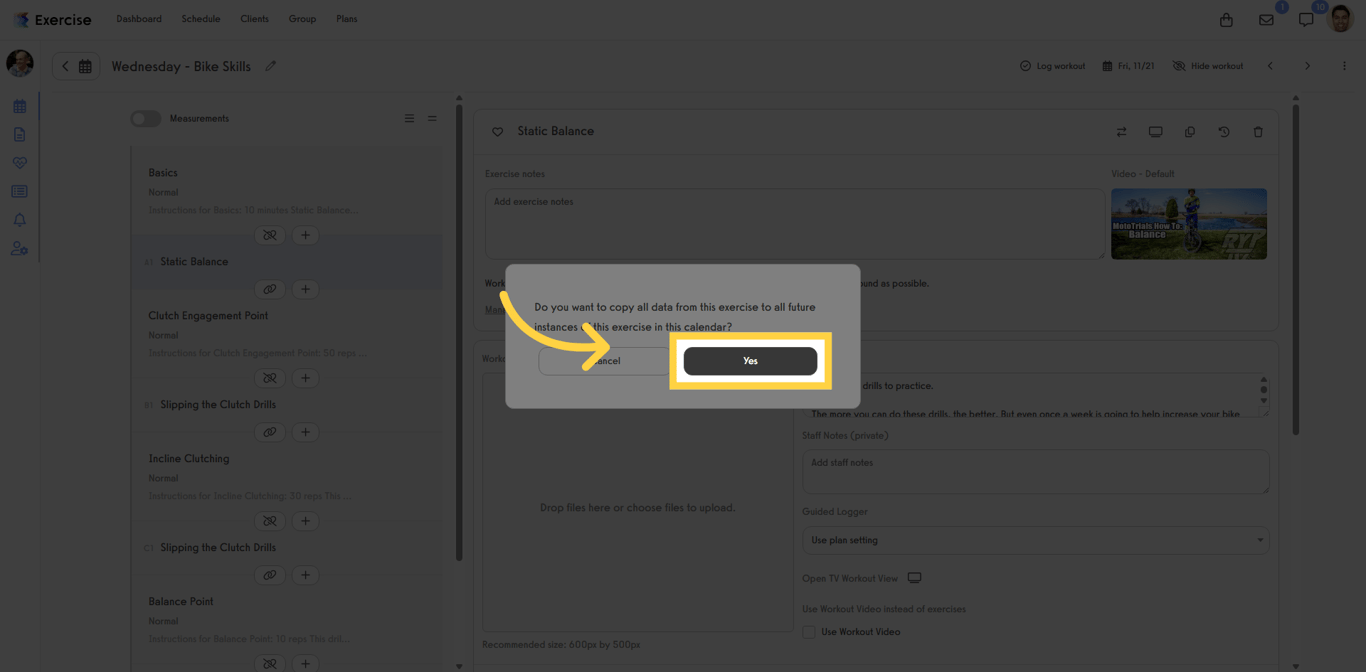The image size is (1366, 672).
Task: Toggle the link icon below B1 Slipping the Clutch Drills
Action: point(270,432)
